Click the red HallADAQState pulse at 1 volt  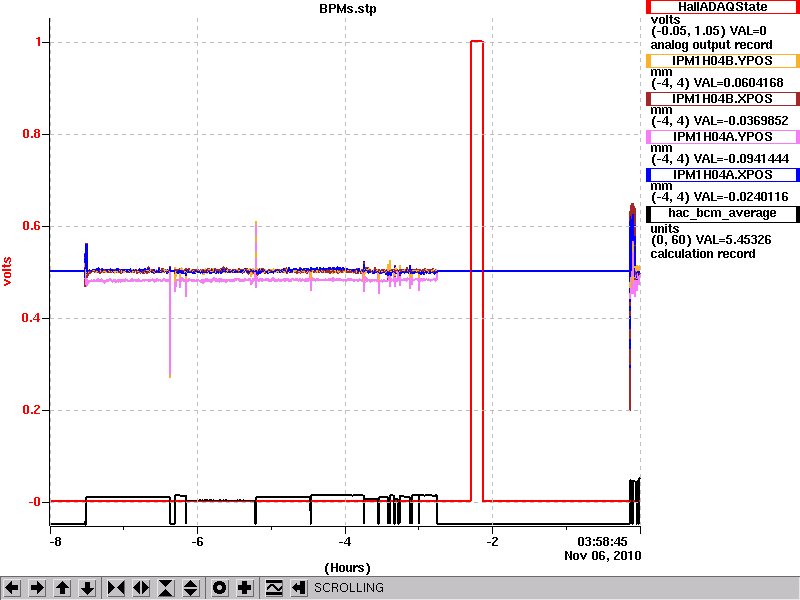coord(477,41)
